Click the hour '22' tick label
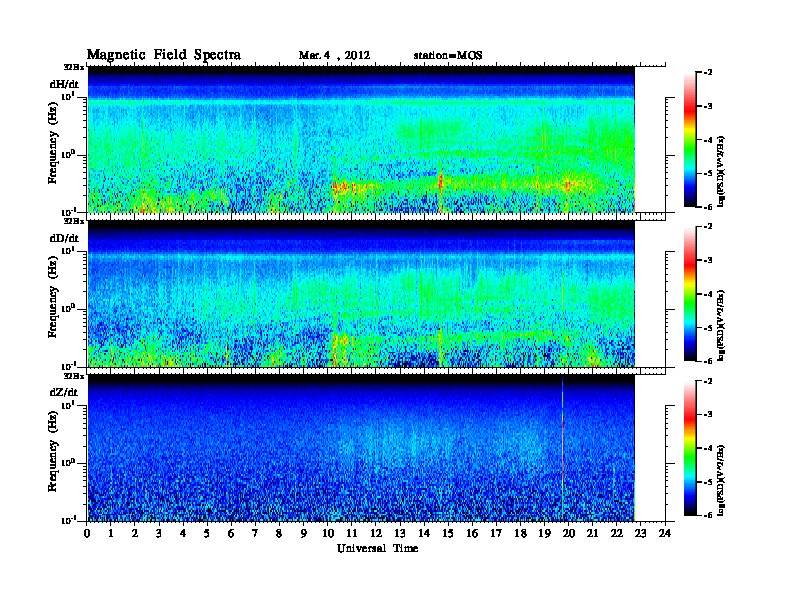Image resolution: width=792 pixels, height=612 pixels. (x=617, y=534)
